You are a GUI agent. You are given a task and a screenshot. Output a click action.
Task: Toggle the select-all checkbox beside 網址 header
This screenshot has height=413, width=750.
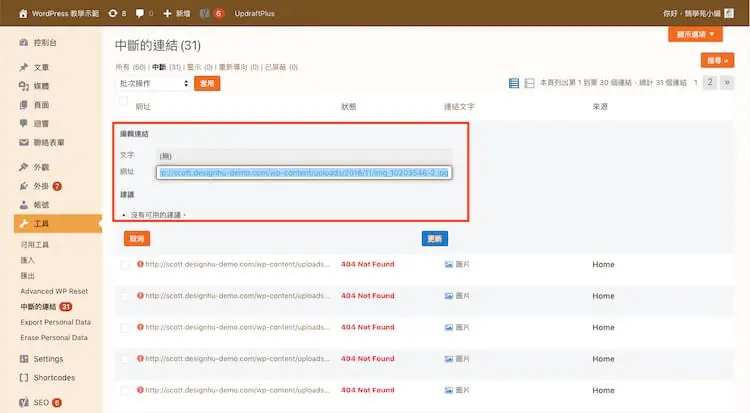(x=123, y=100)
